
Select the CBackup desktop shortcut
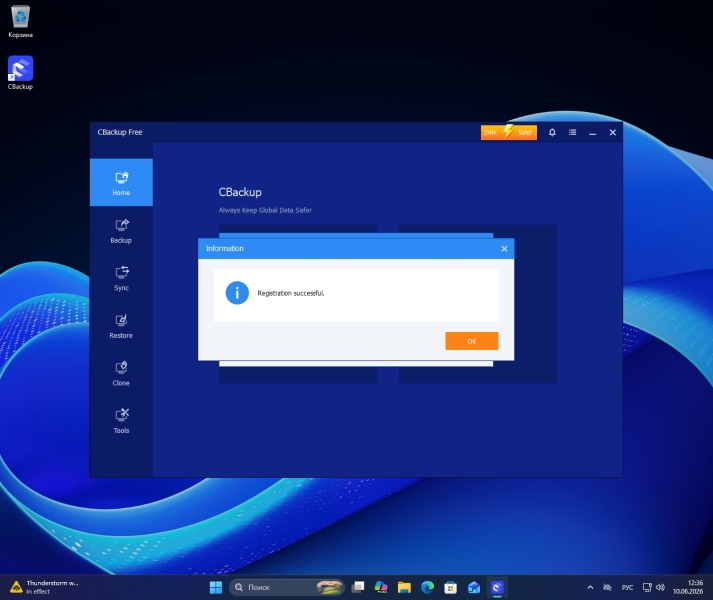tap(20, 73)
